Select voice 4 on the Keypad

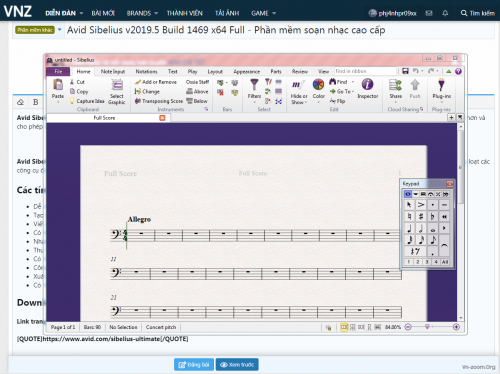[x=436, y=262]
